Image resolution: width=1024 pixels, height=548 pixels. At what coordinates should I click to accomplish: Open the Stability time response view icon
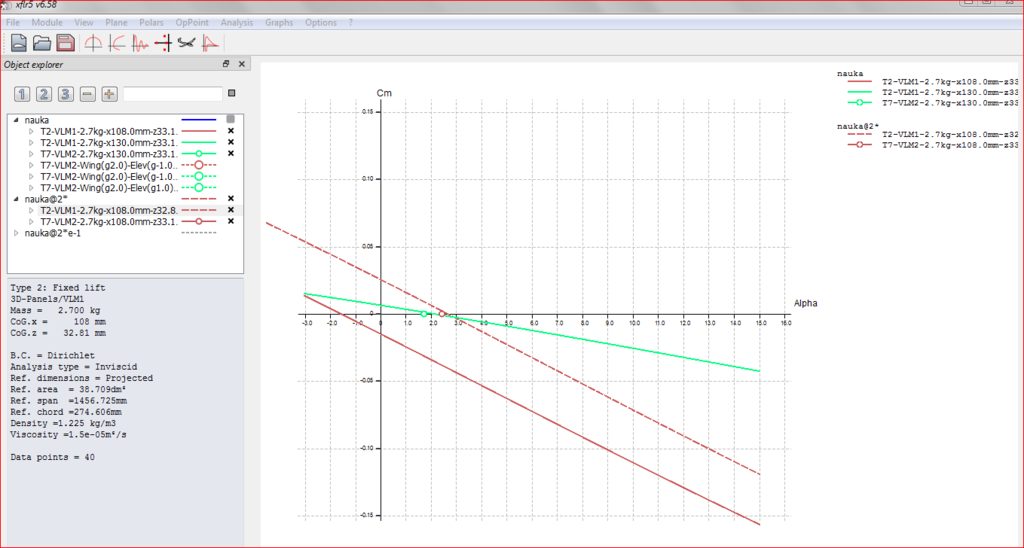pos(140,42)
